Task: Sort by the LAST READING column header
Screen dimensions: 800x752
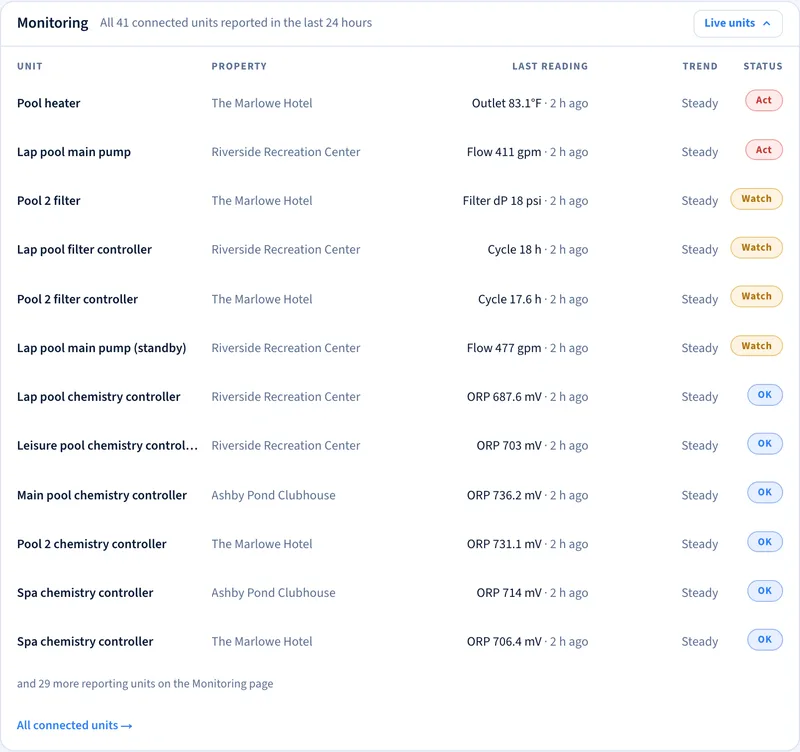Action: click(x=550, y=66)
